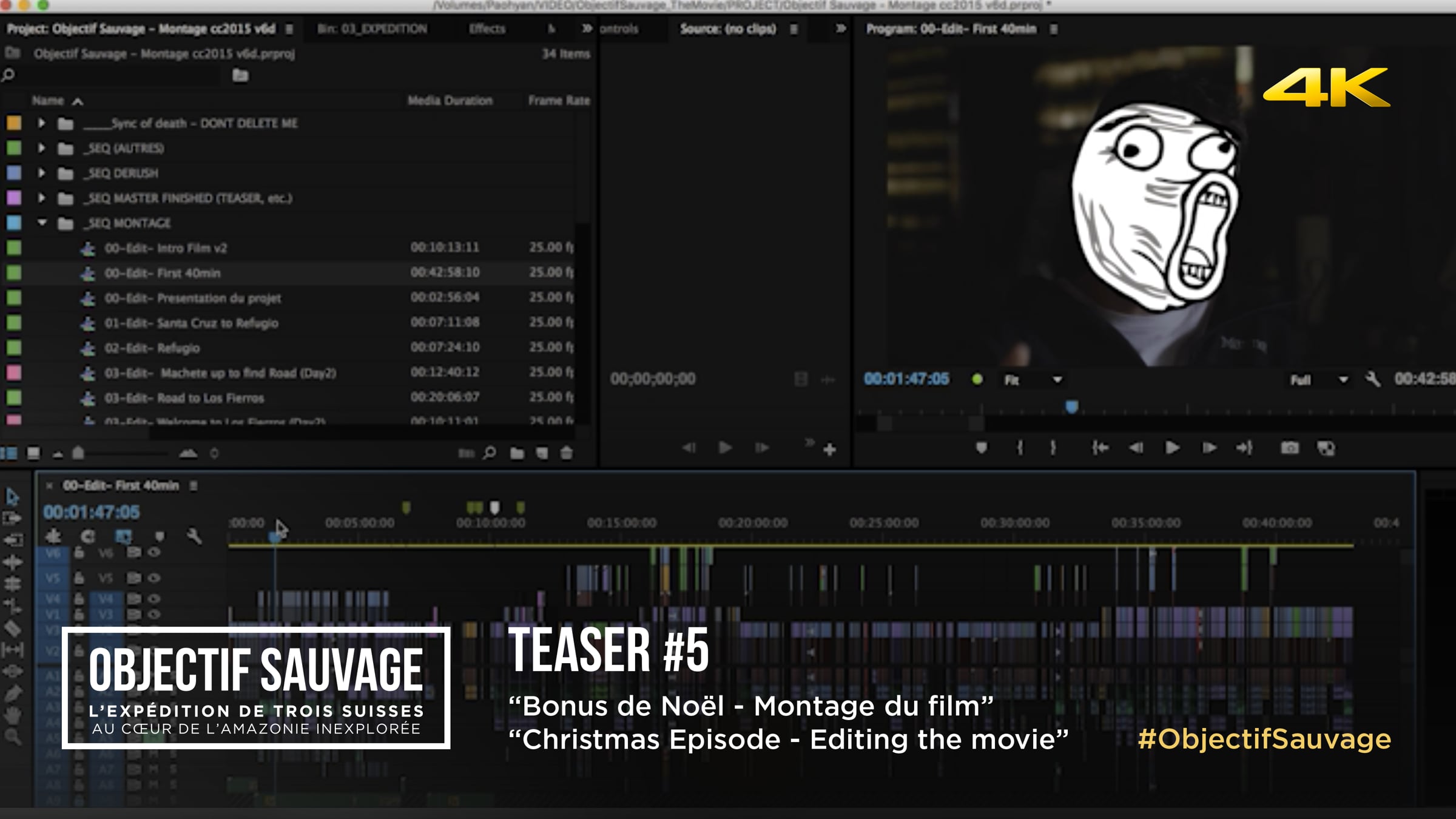The height and width of the screenshot is (819, 1456).
Task: Open the Program monitor wrench settings
Action: [1373, 380]
